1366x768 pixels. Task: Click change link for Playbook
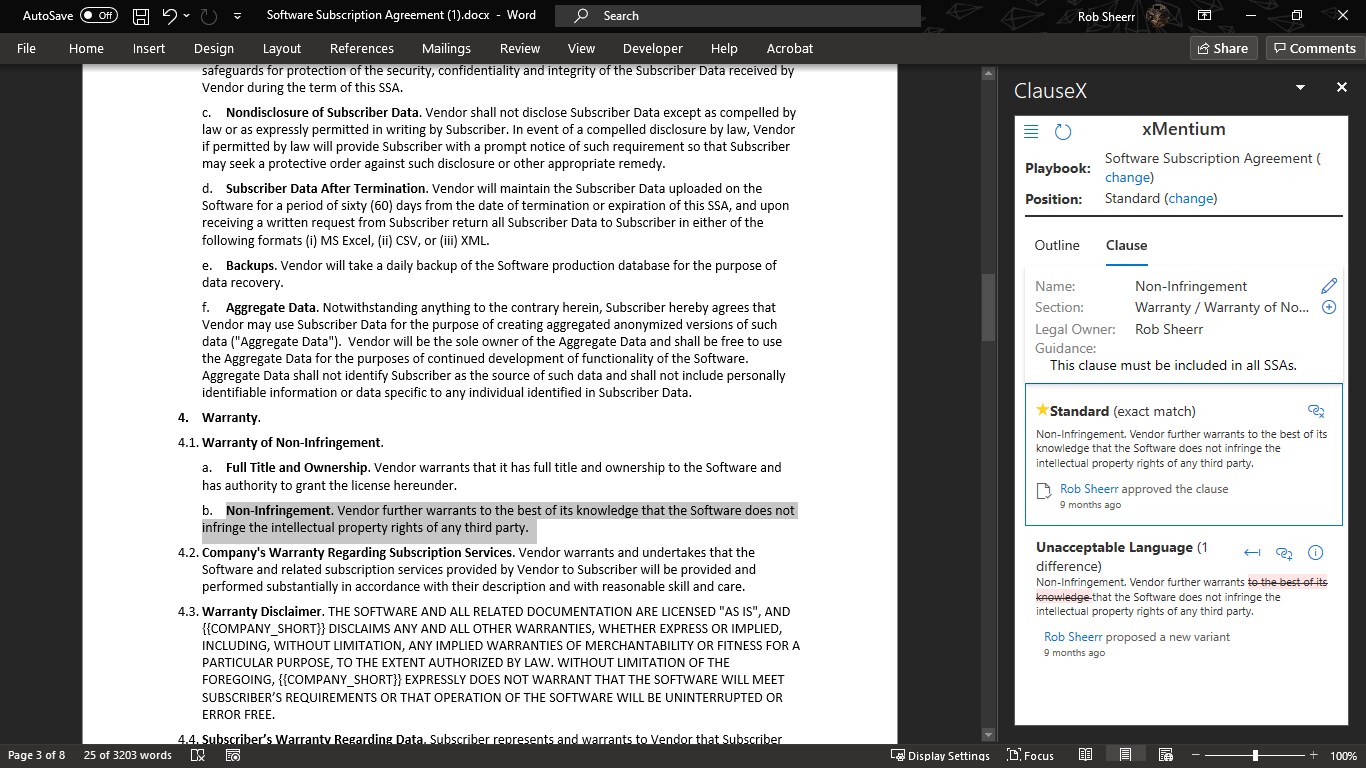(x=1127, y=177)
